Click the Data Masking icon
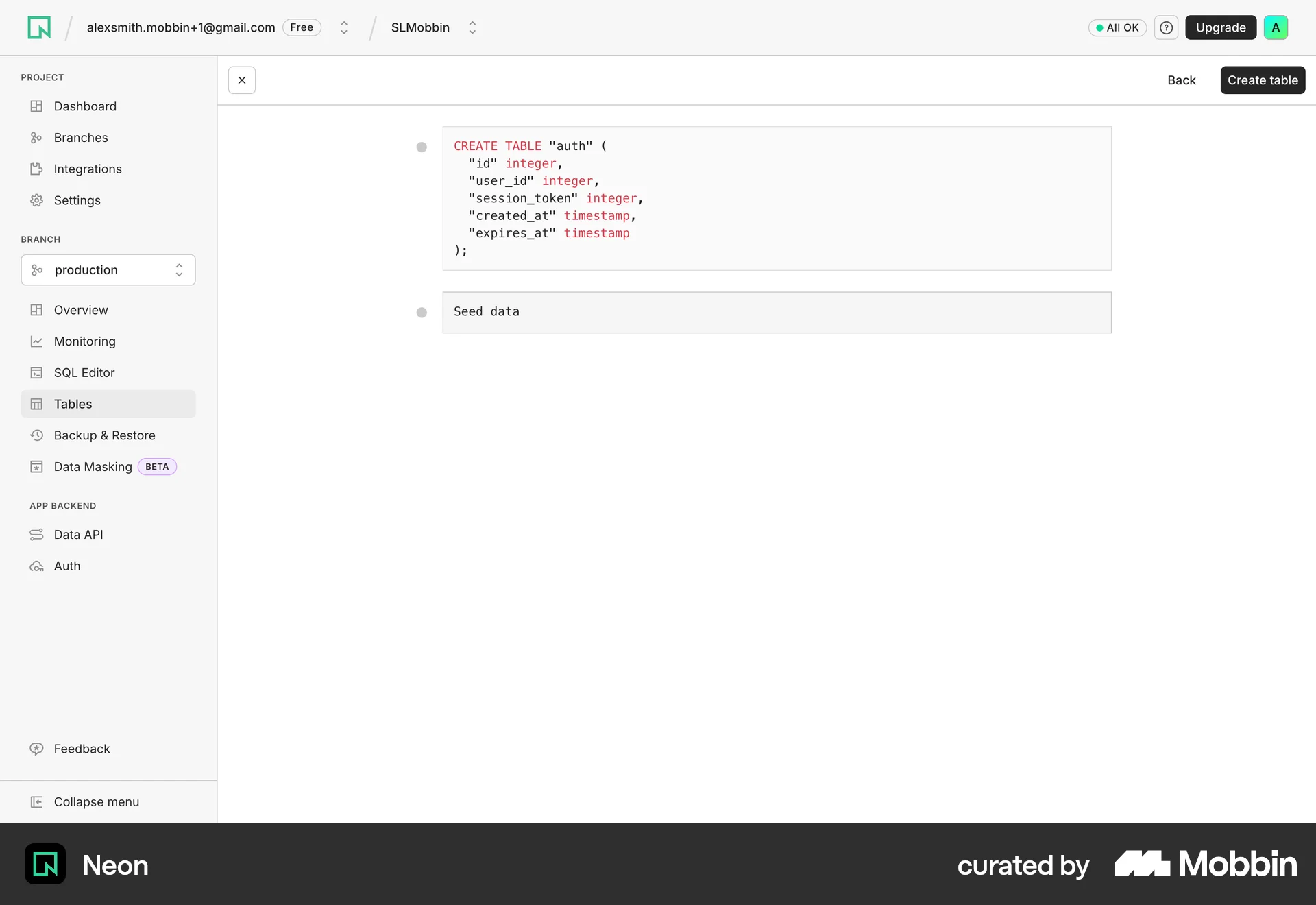1316x905 pixels. [x=36, y=467]
